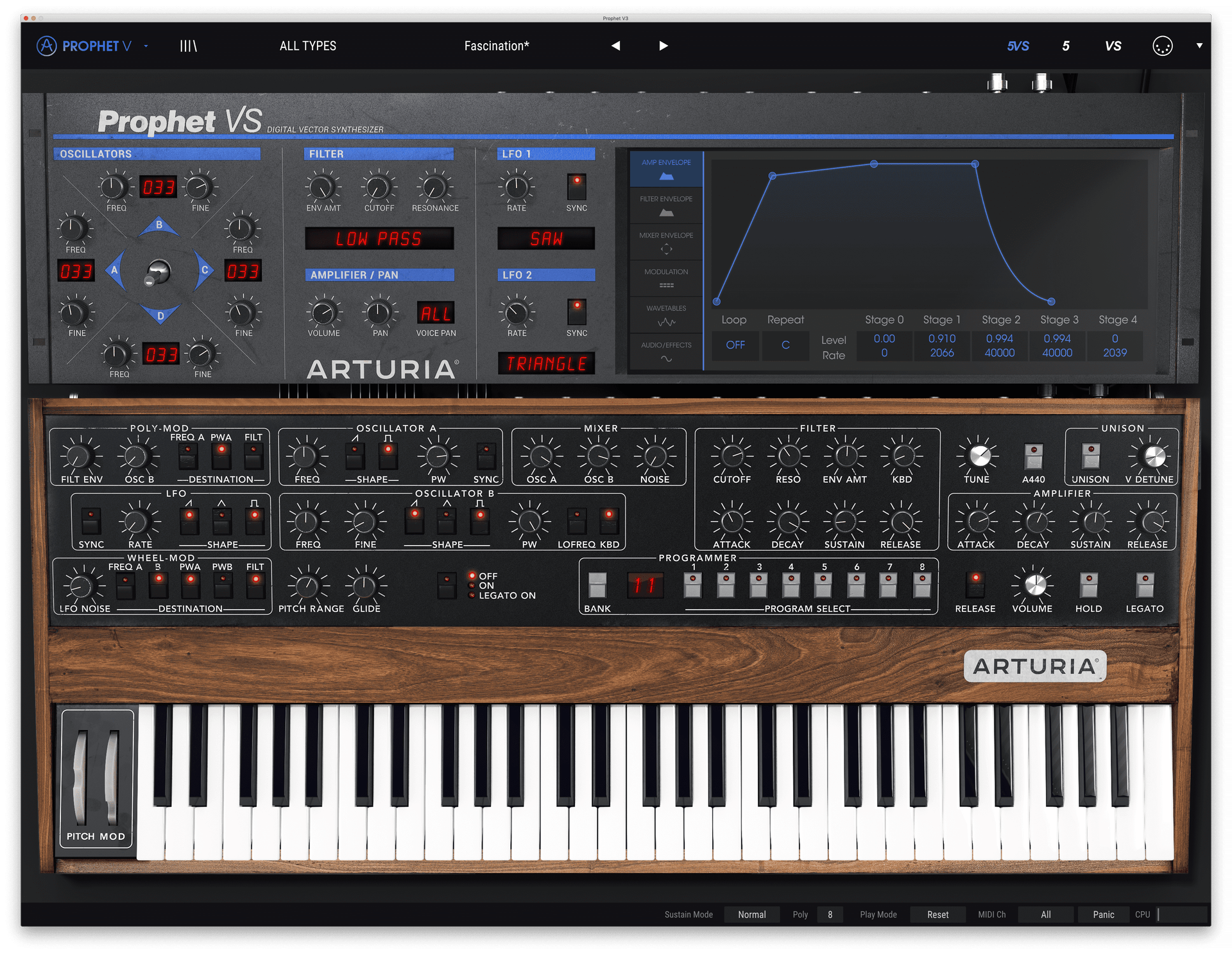Select program 1 button

click(x=692, y=585)
